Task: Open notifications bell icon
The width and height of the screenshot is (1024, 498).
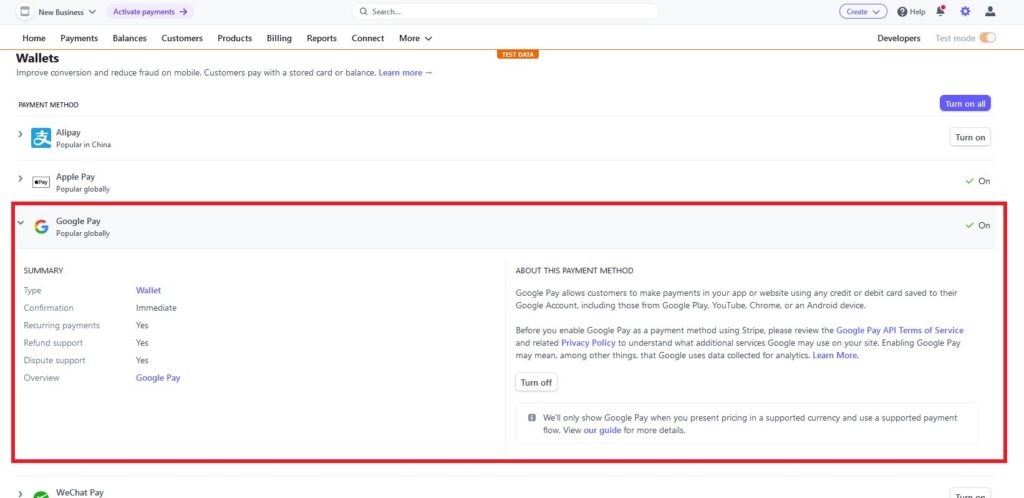Action: pyautogui.click(x=940, y=11)
